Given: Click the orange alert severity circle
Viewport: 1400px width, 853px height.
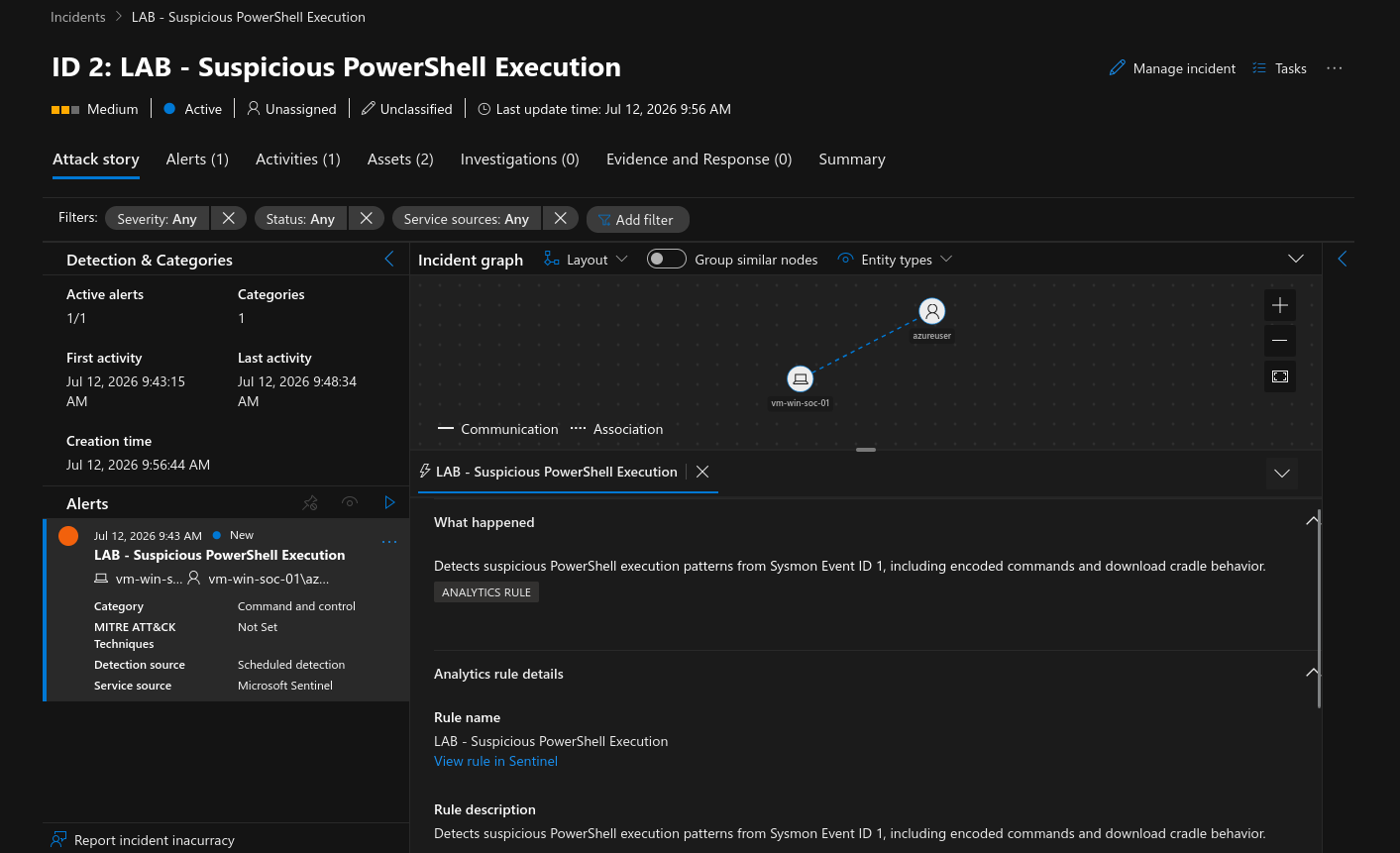Looking at the screenshot, I should pyautogui.click(x=68, y=536).
